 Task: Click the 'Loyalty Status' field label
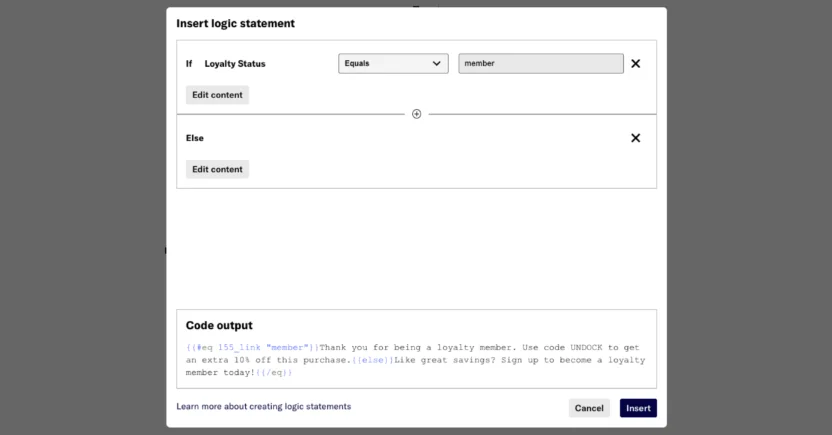235,64
